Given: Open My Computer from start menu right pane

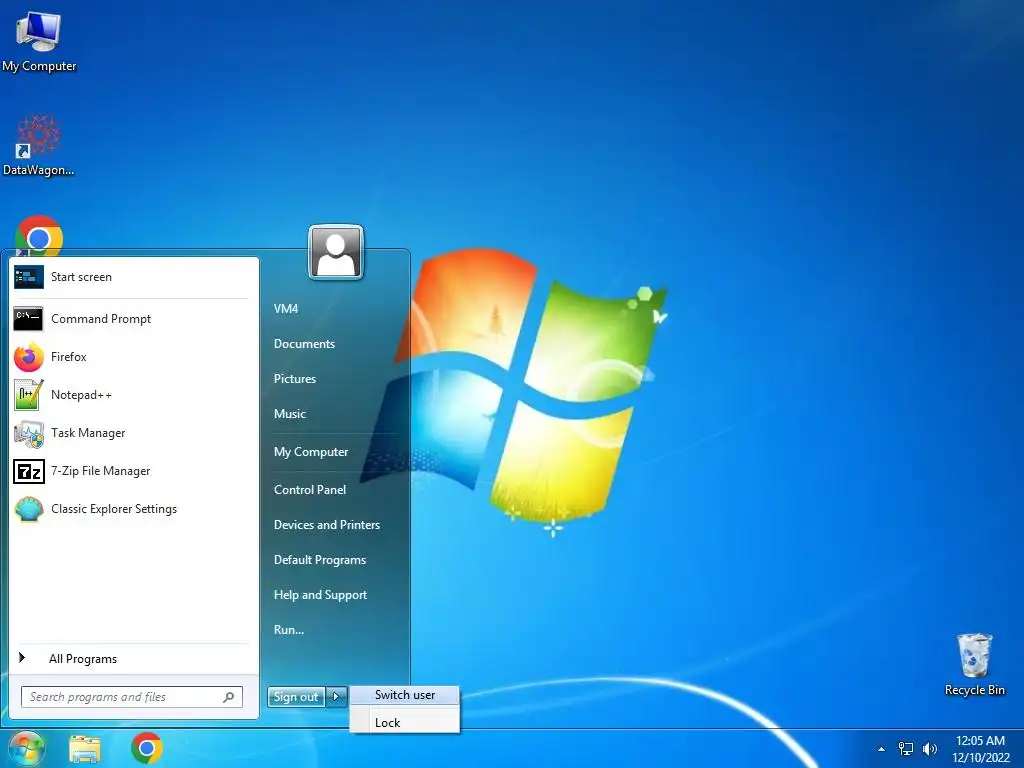Looking at the screenshot, I should [x=311, y=452].
